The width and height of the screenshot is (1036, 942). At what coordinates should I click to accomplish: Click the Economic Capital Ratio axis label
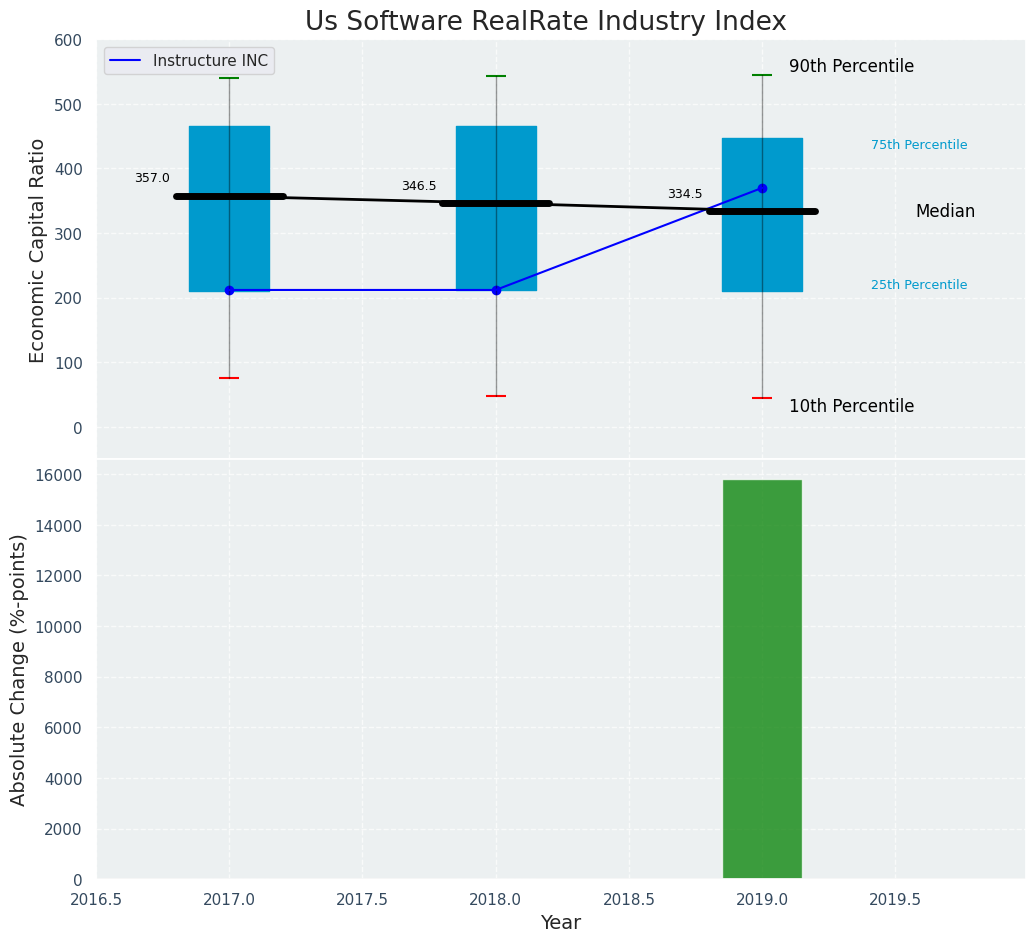click(x=38, y=250)
